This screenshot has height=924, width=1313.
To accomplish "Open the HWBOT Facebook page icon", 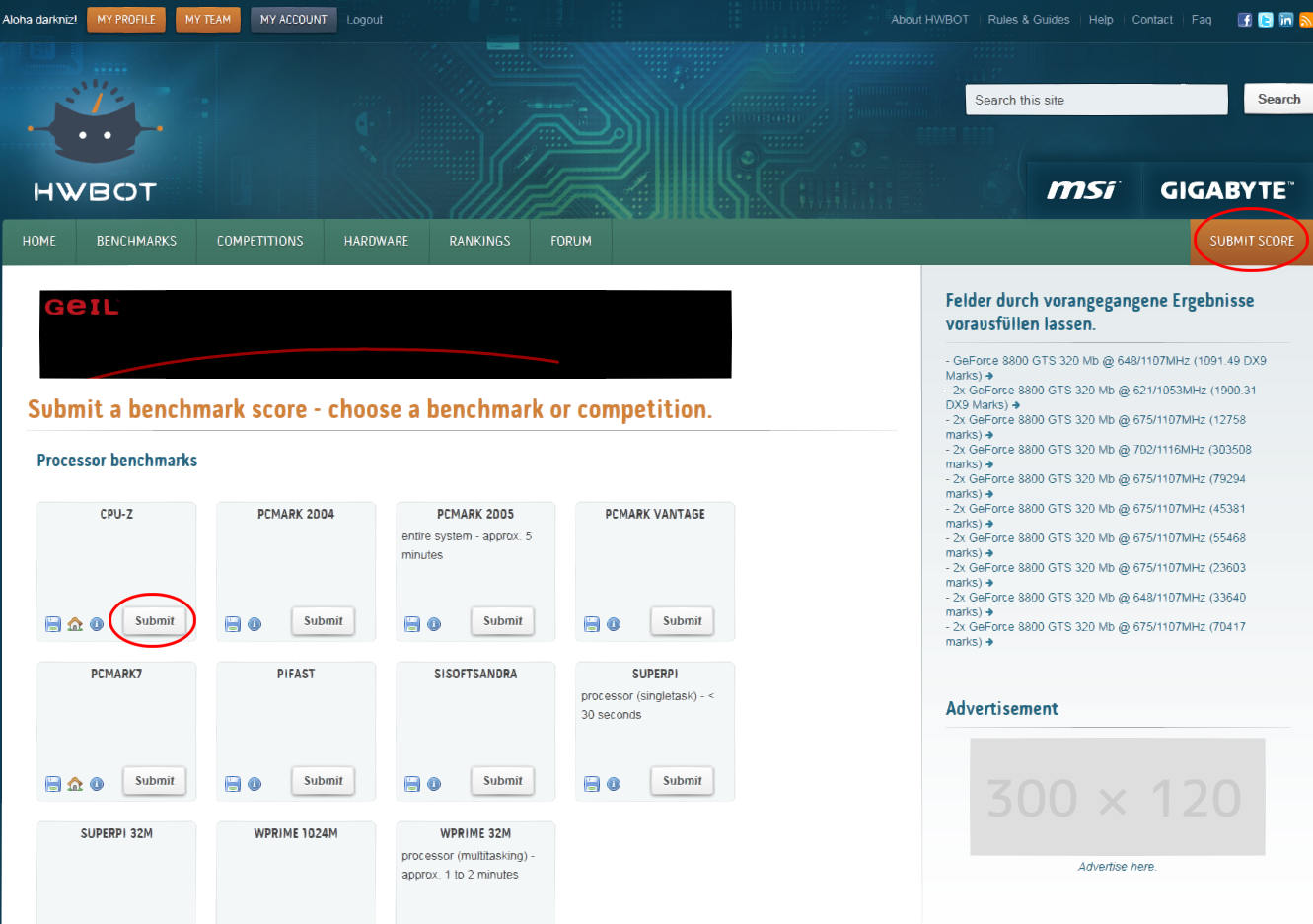I will (1245, 20).
